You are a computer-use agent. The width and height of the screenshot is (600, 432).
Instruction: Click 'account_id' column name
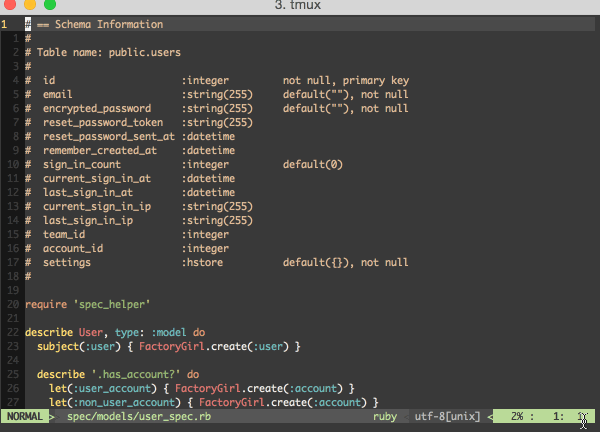tap(73, 248)
